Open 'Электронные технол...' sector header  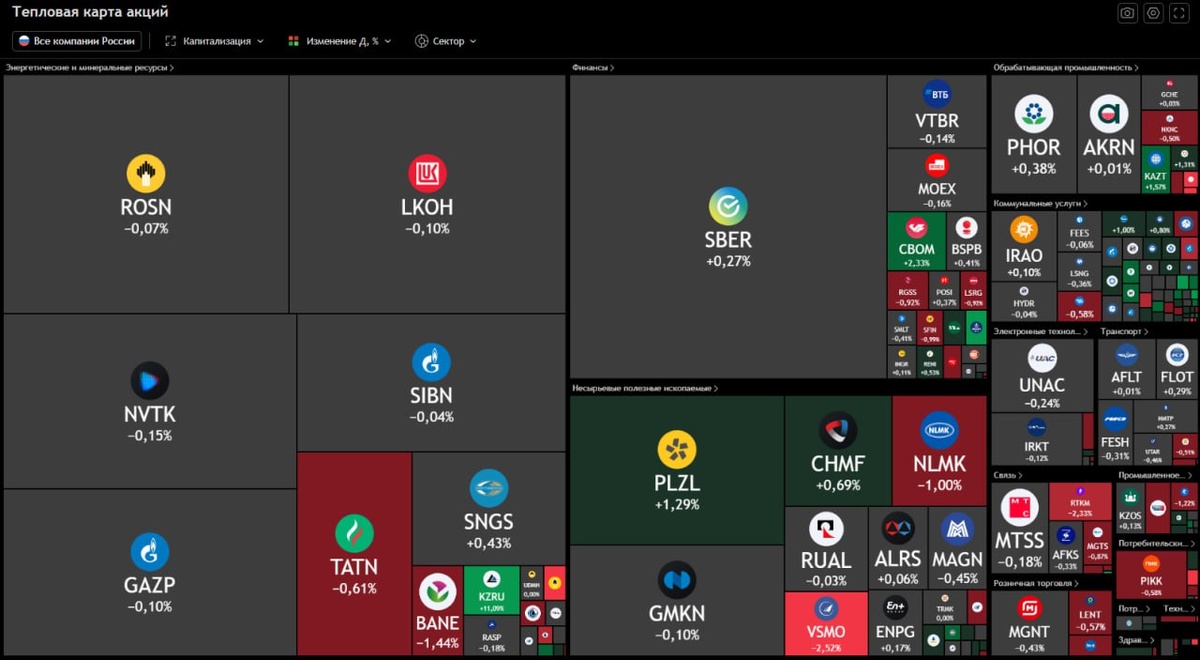point(1040,331)
